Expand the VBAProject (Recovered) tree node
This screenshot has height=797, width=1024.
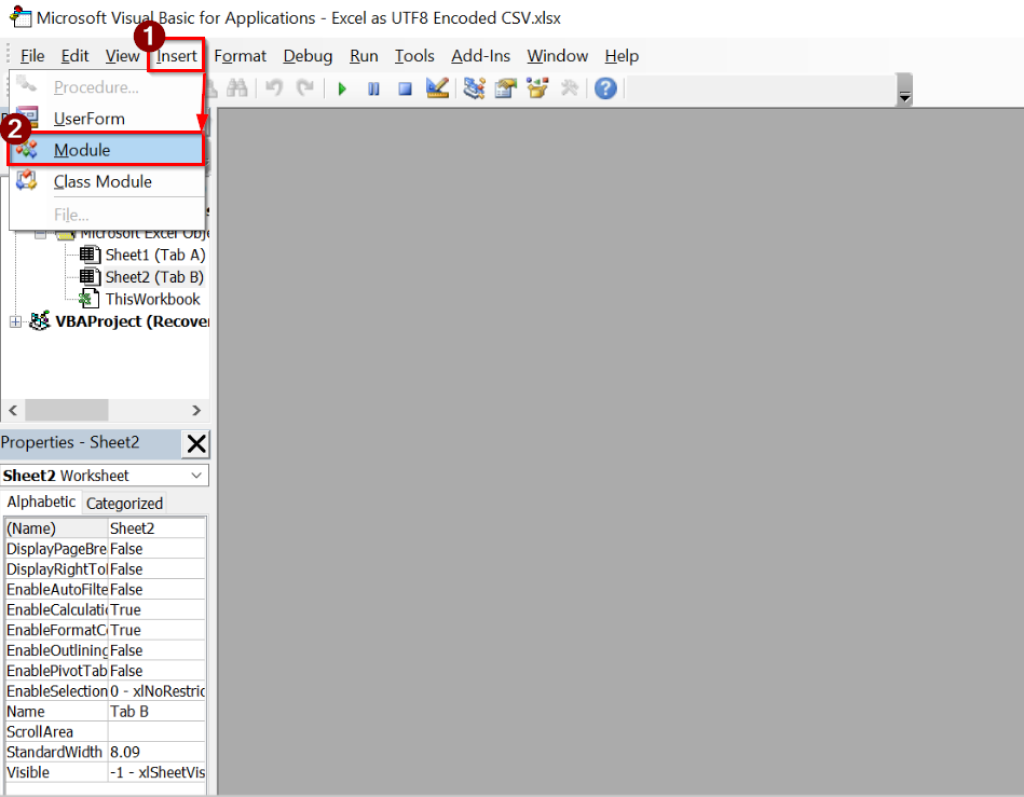click(16, 321)
